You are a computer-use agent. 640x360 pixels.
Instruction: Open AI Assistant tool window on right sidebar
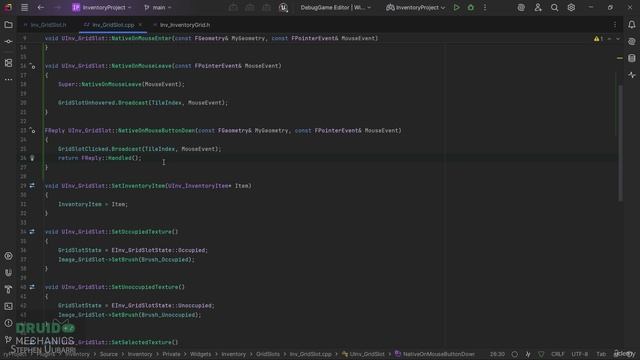point(631,42)
